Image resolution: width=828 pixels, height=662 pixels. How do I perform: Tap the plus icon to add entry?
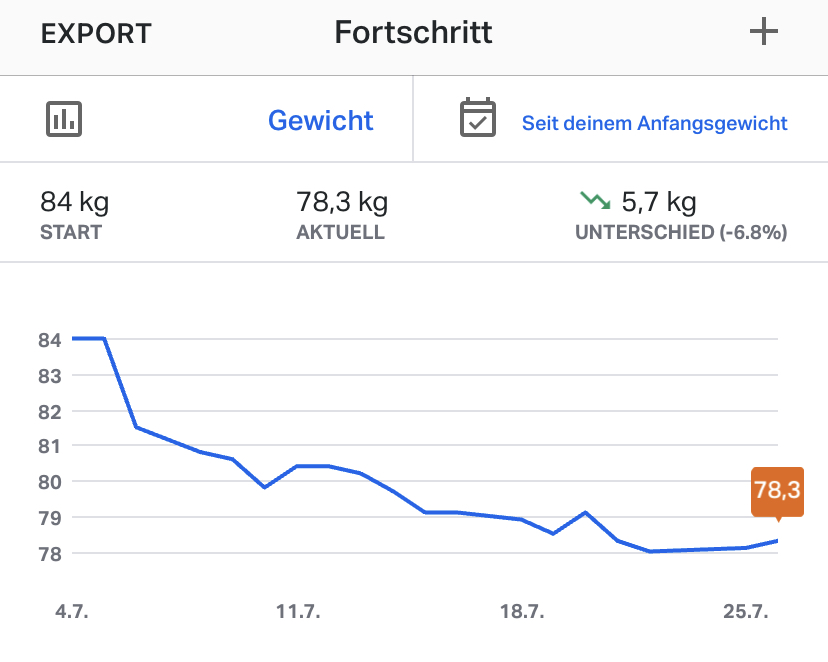click(x=764, y=32)
